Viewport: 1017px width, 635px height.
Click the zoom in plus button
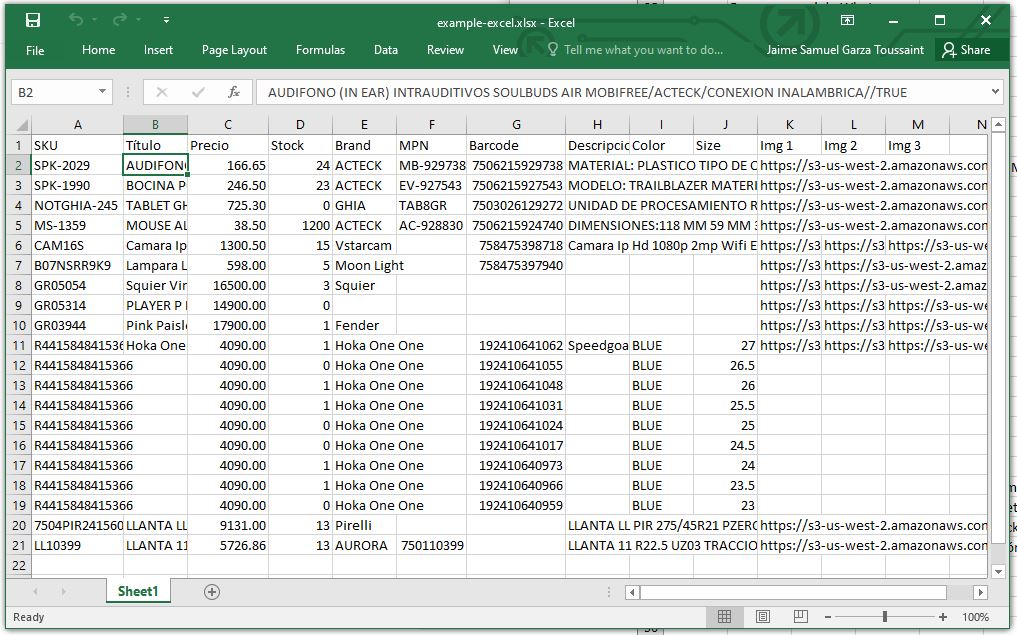pyautogui.click(x=942, y=617)
